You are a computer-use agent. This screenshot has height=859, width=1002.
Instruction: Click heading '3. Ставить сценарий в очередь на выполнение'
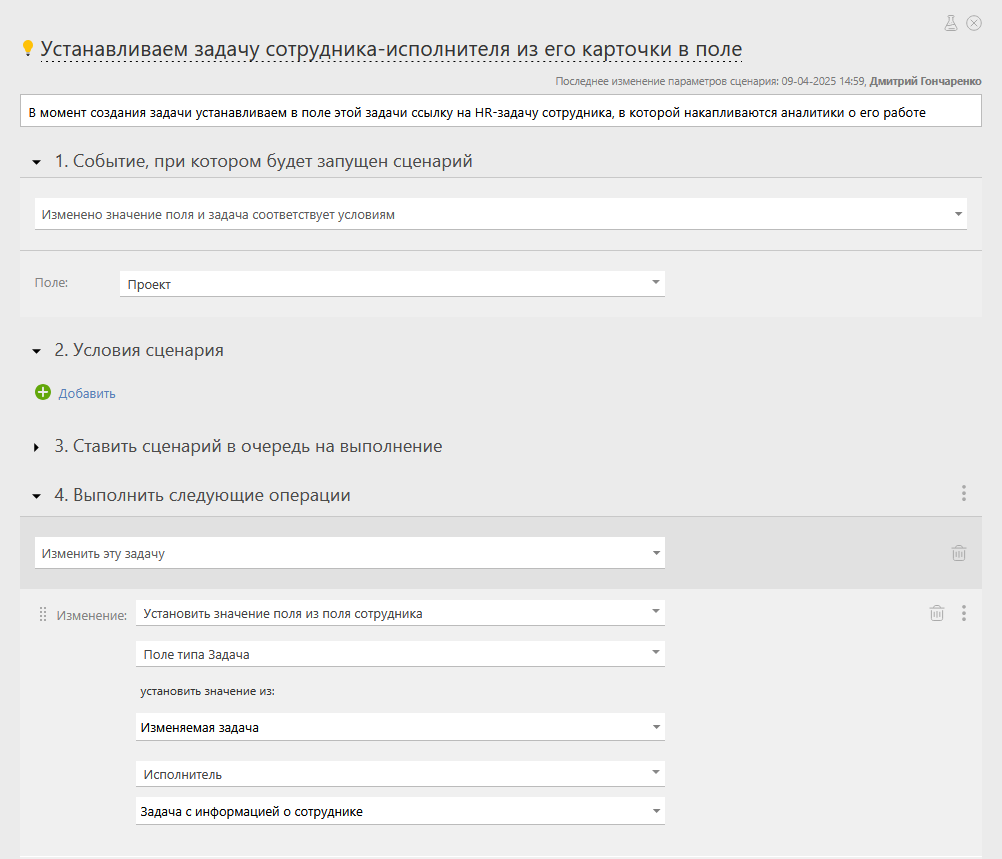[x=248, y=446]
